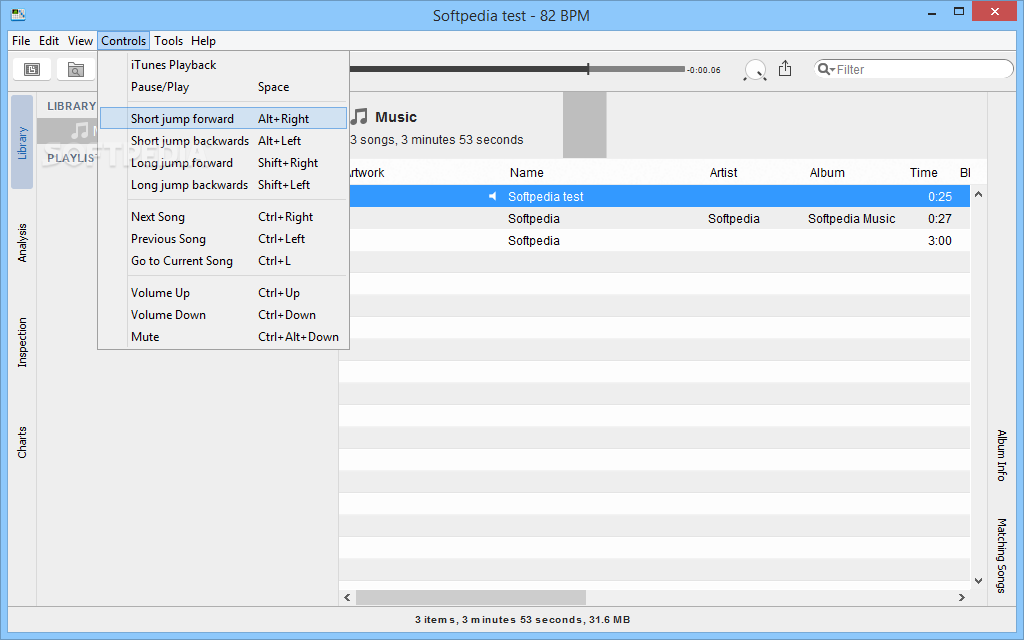Choose Next Song
The image size is (1024, 640).
(x=223, y=217)
